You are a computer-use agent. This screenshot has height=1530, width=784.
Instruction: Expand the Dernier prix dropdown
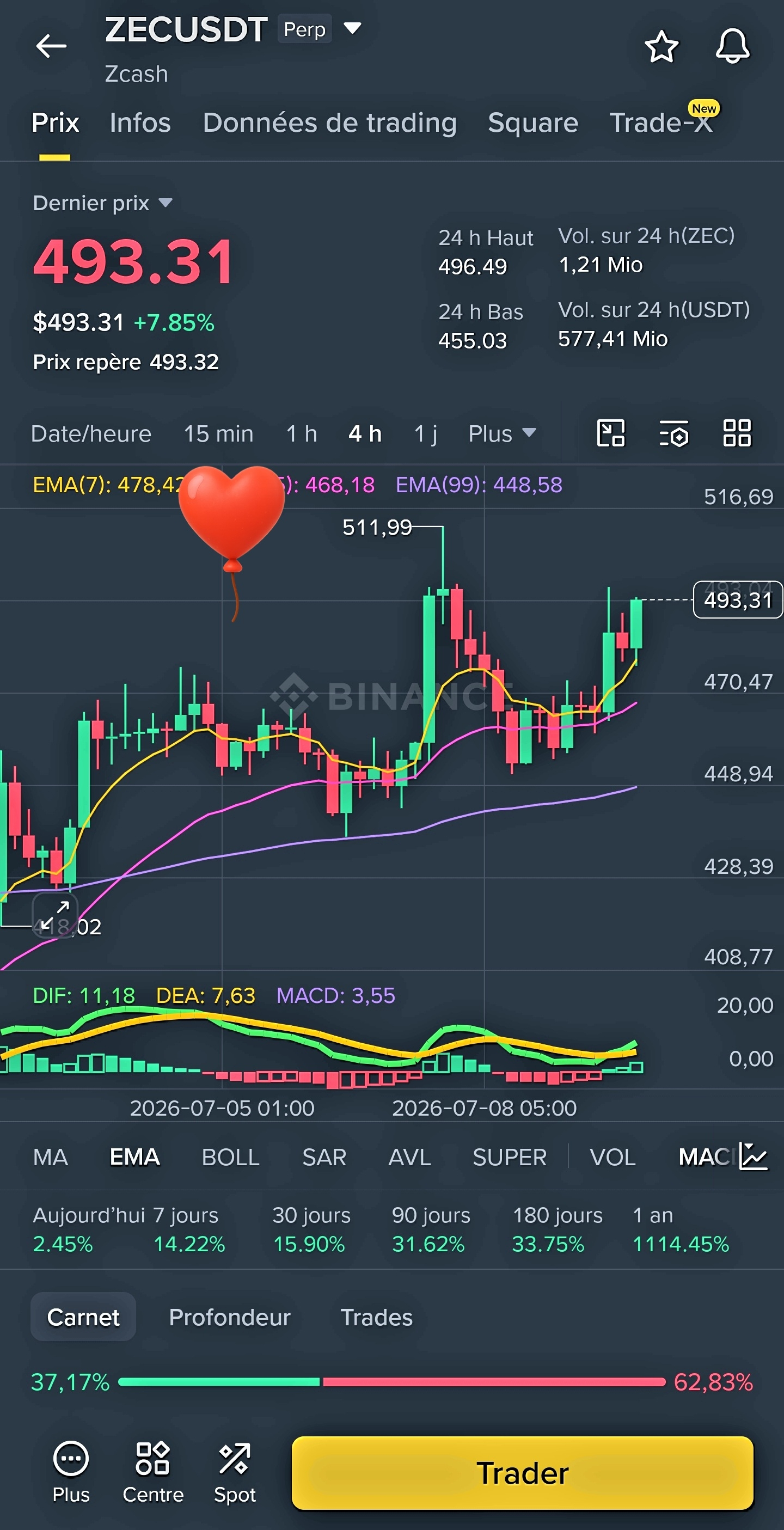[x=166, y=203]
